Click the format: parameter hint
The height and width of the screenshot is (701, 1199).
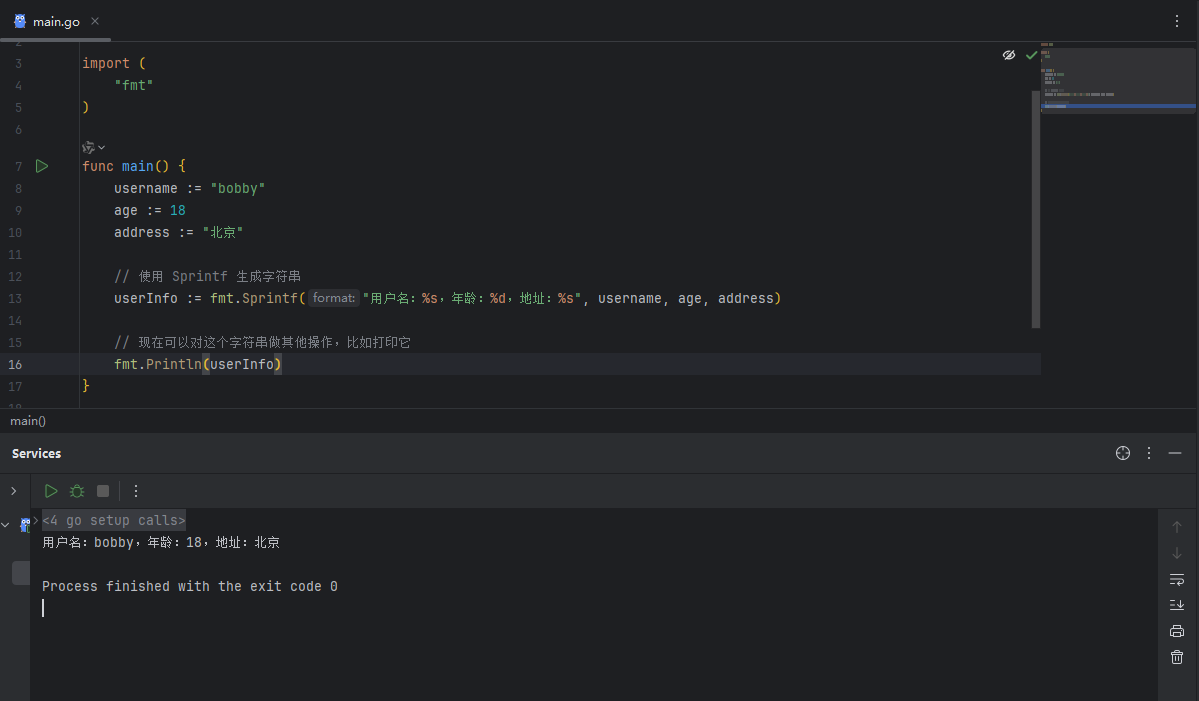[x=334, y=298]
